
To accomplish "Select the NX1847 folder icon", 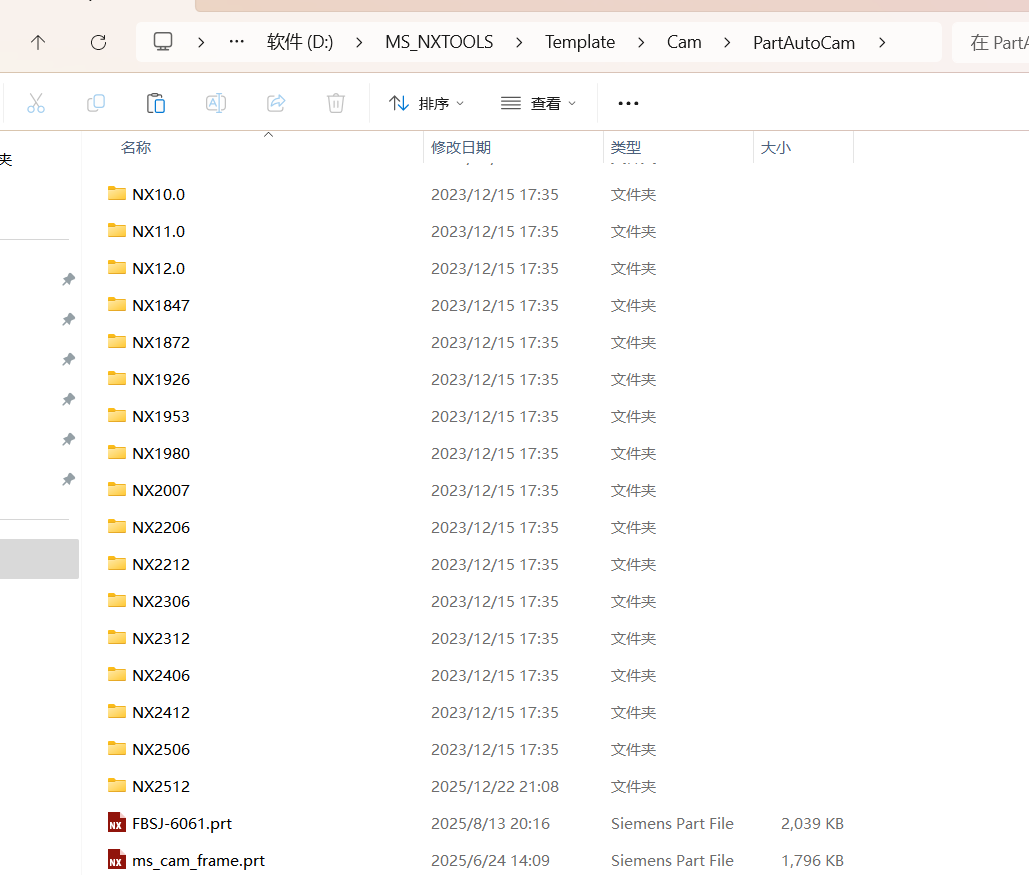I will tap(117, 305).
